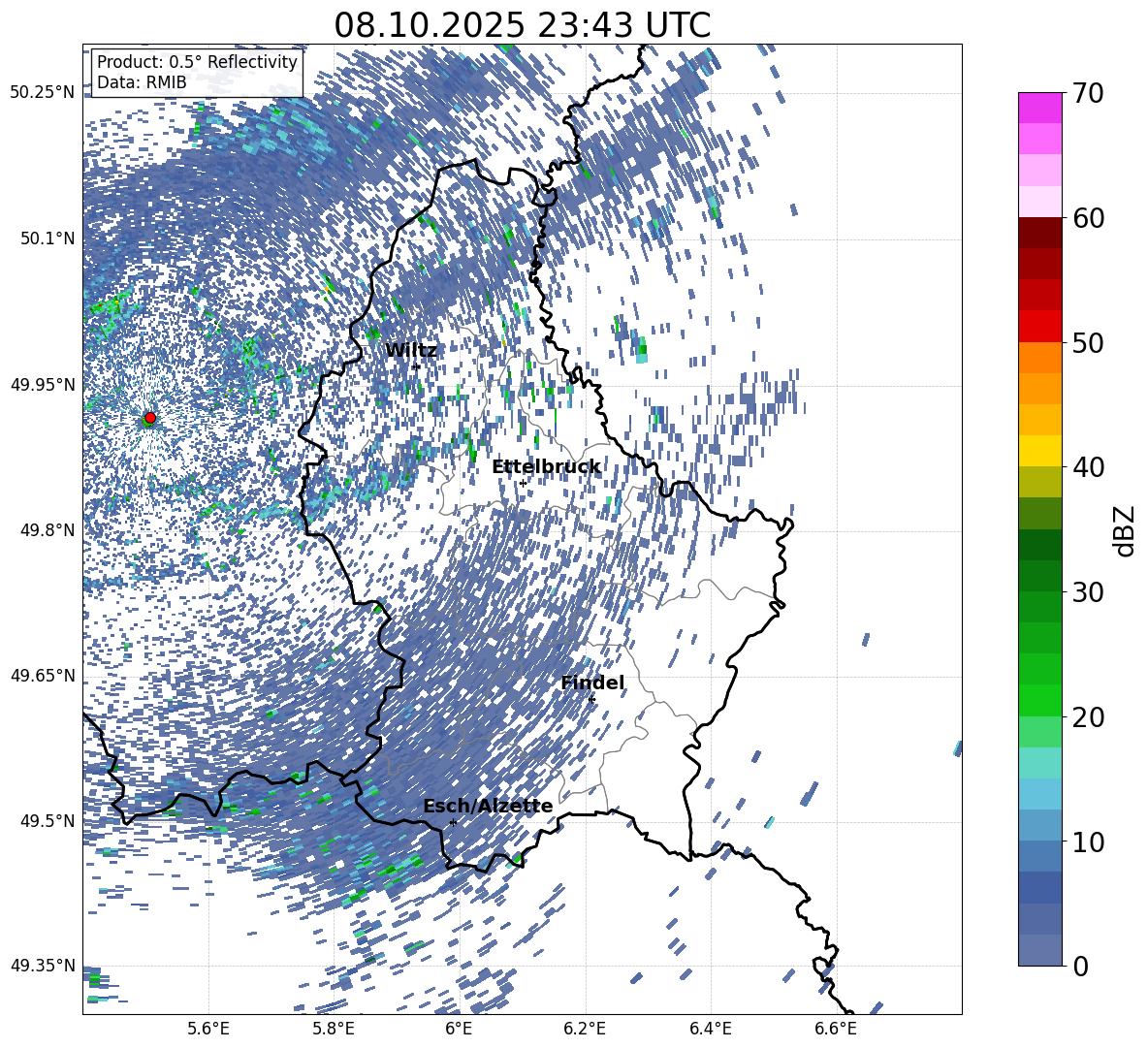The width and height of the screenshot is (1148, 1048).
Task: Click the bright red colorbar segment above 50
Action: pos(1039,327)
